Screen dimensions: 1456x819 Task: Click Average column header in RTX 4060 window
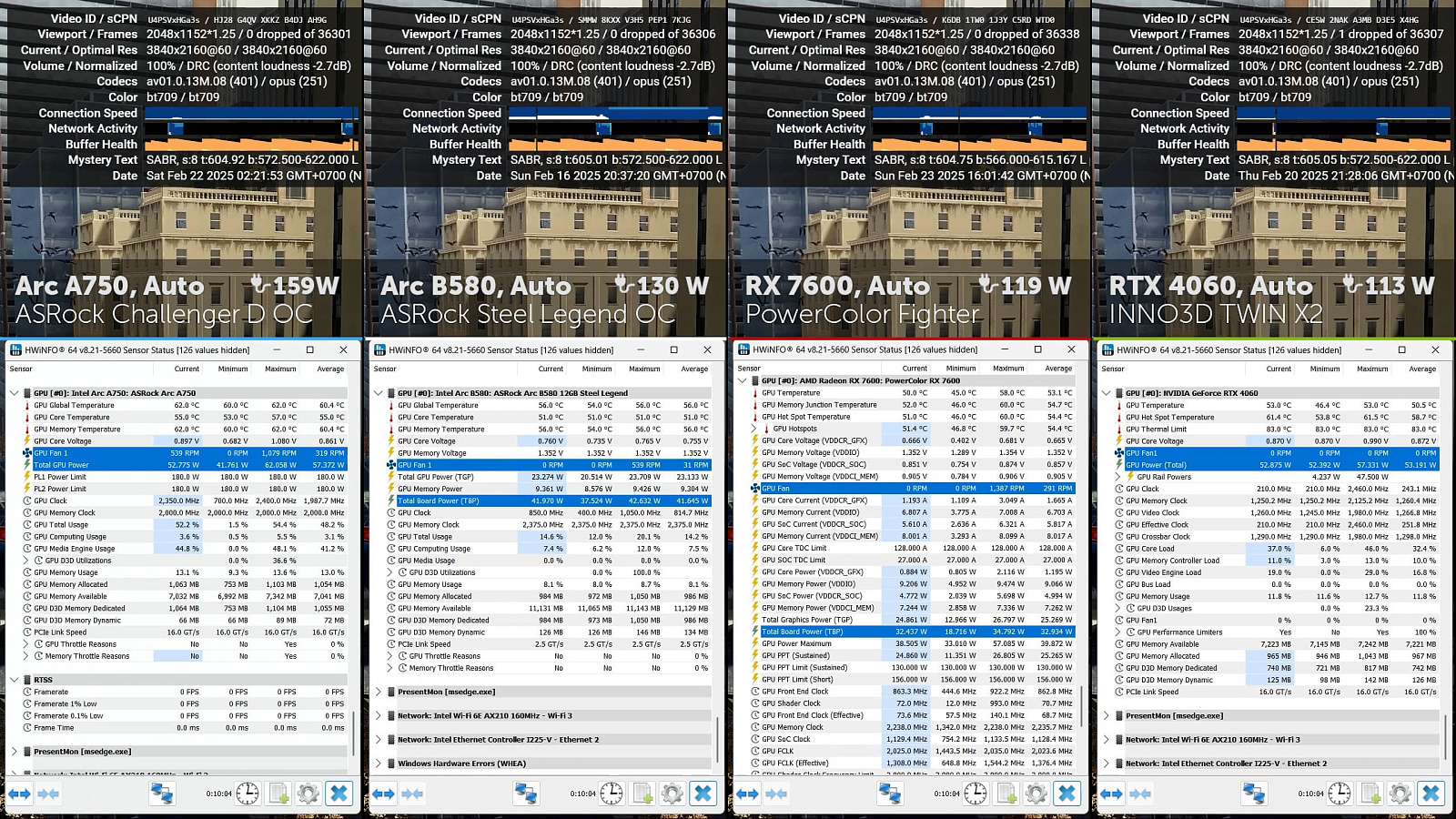pyautogui.click(x=1422, y=369)
